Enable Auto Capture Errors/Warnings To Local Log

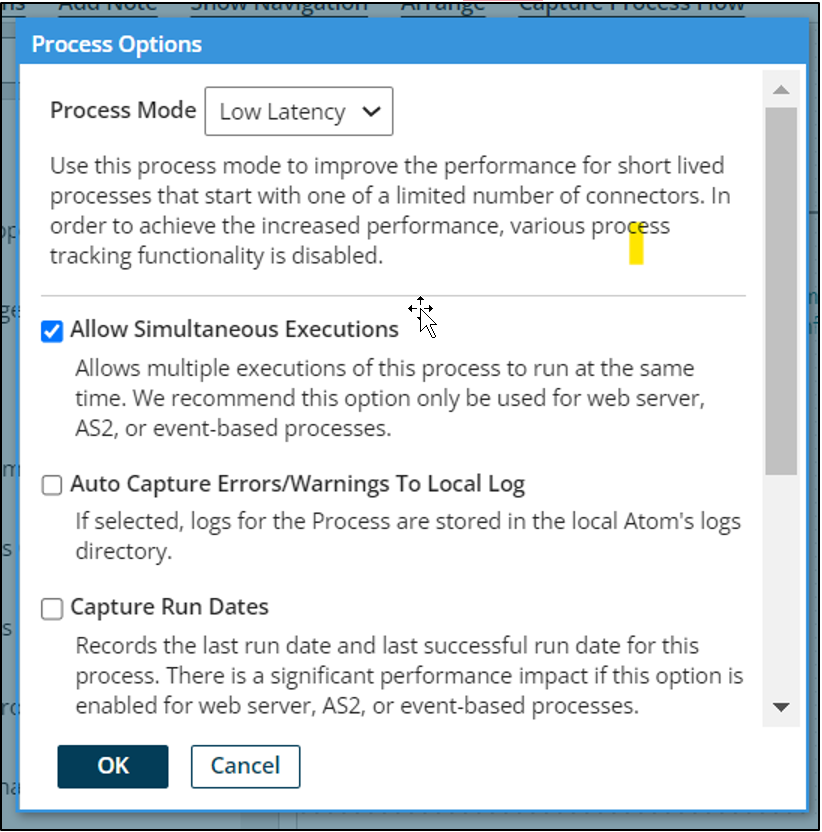click(51, 485)
